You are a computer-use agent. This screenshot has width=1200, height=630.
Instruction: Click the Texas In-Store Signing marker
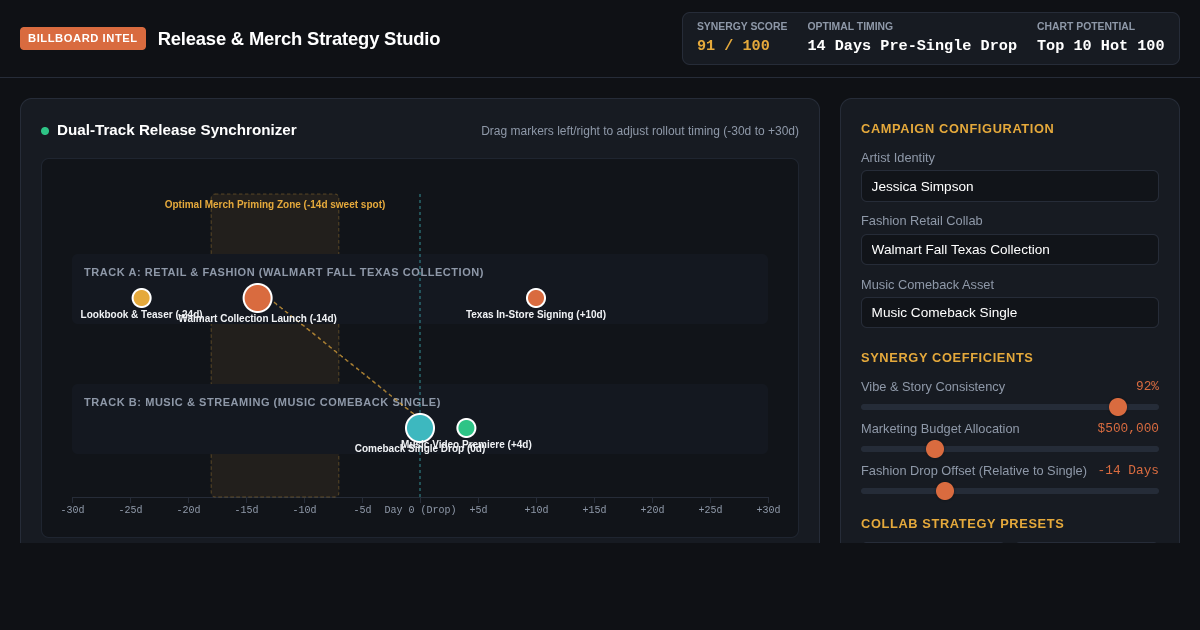536,298
